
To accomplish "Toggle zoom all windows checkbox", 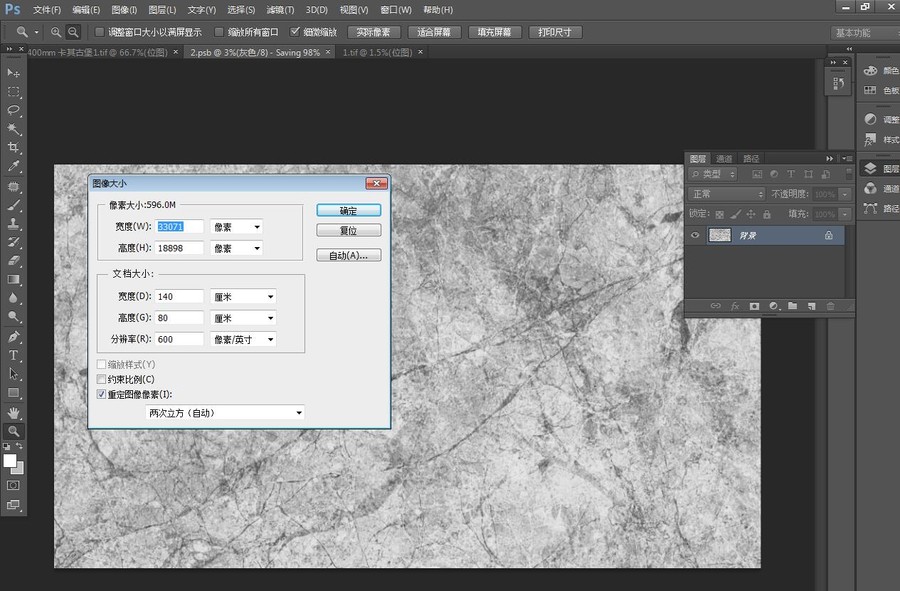I will tap(219, 32).
